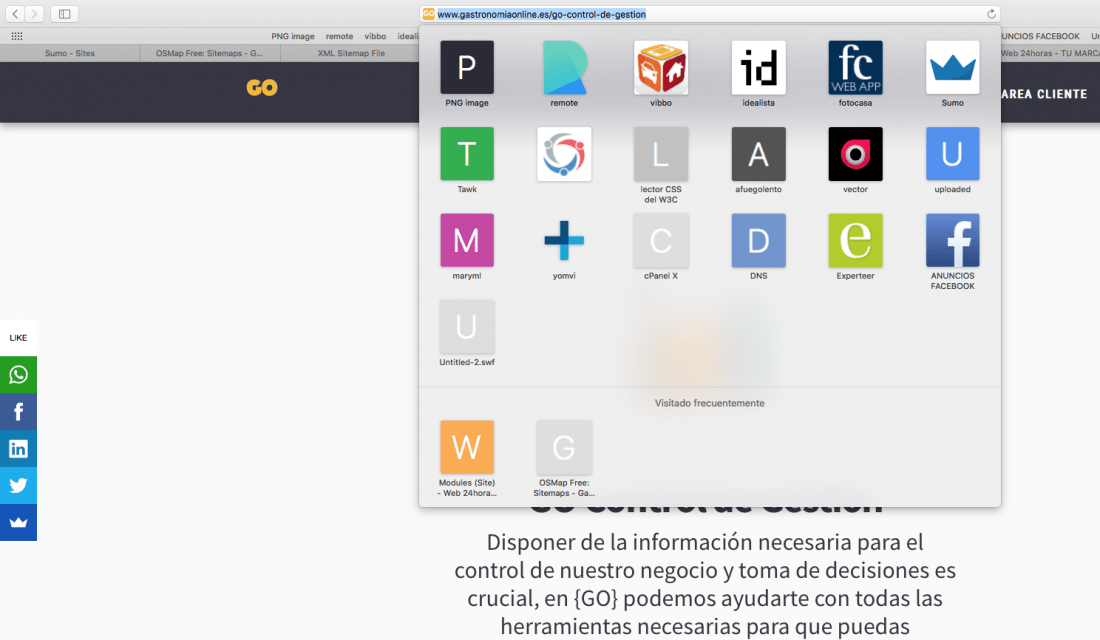Screen dimensions: 1100x640
Task: Open the vector favorite icon
Action: pyautogui.click(x=855, y=154)
